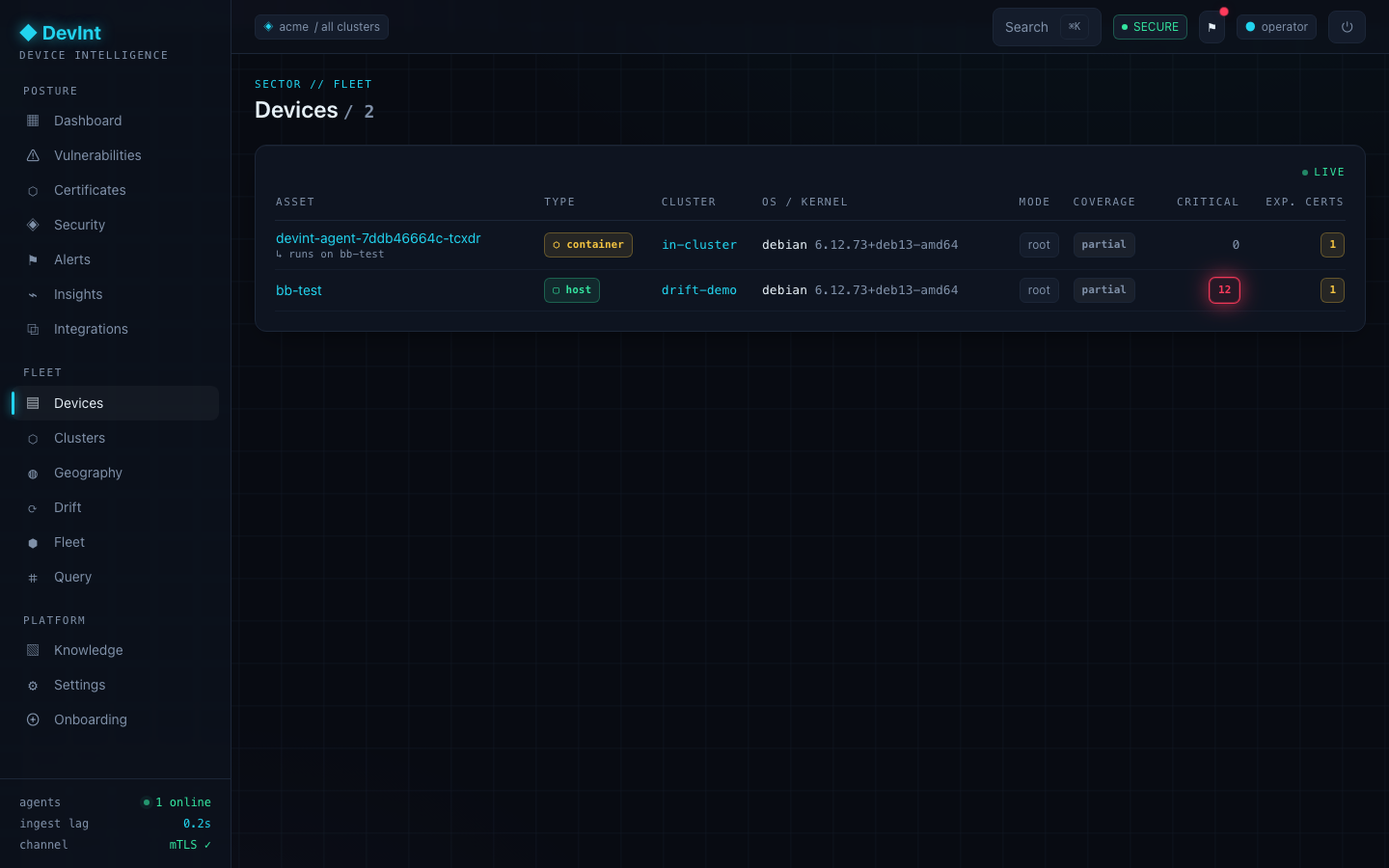Viewport: 1389px width, 868px height.
Task: Click the Geography globe icon
Action: tap(33, 474)
